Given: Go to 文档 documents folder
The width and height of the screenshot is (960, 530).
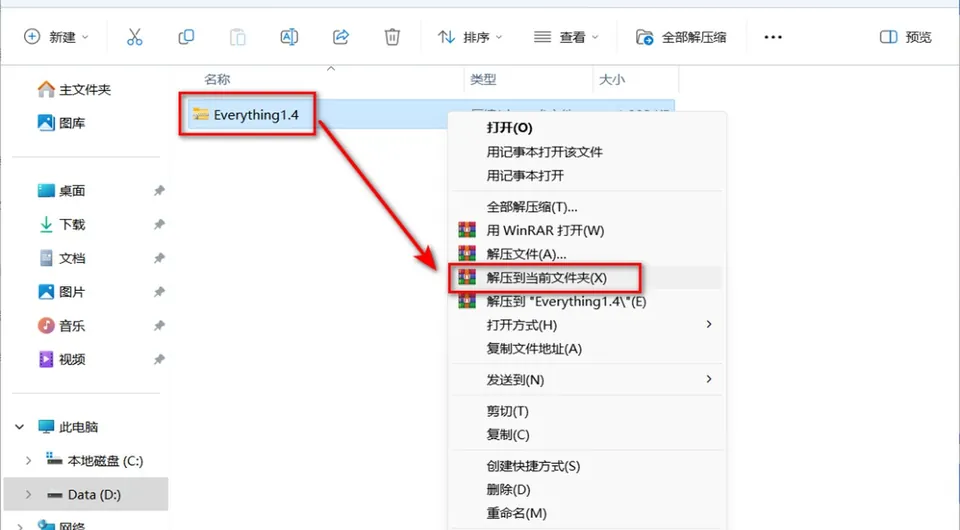Looking at the screenshot, I should tap(61, 258).
